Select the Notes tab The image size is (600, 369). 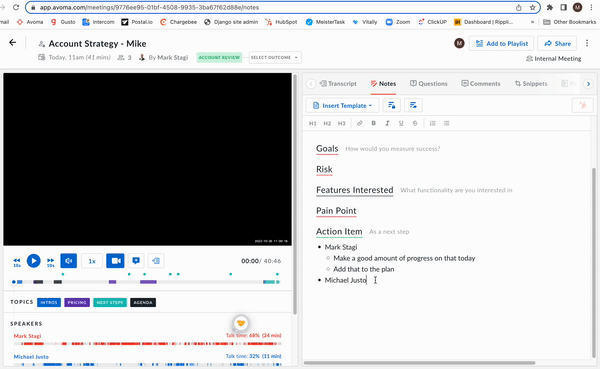tap(383, 83)
